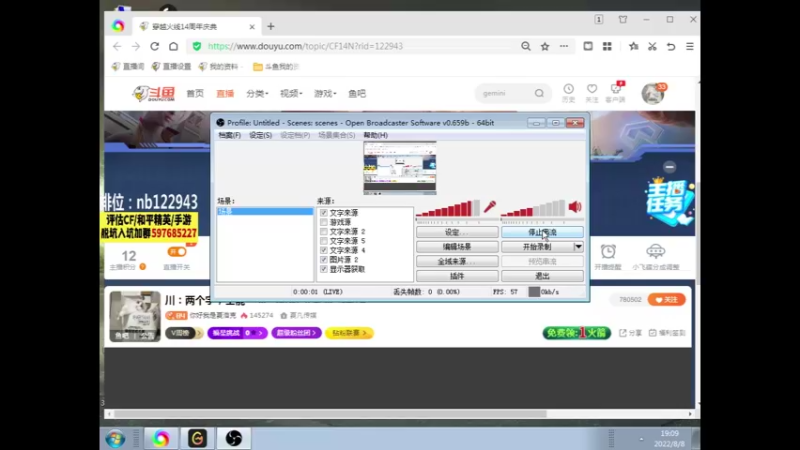Open the OBS 设定(S) menu
This screenshot has height=450, width=800.
(260, 135)
